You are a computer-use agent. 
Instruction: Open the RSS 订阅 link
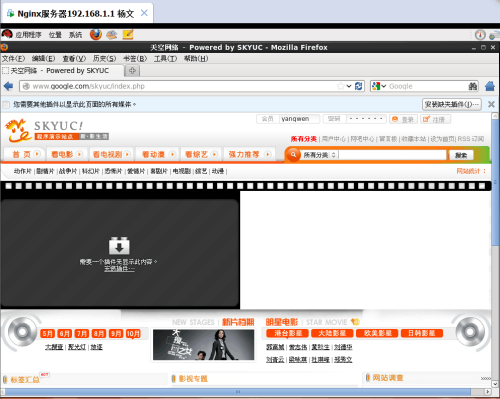471,139
